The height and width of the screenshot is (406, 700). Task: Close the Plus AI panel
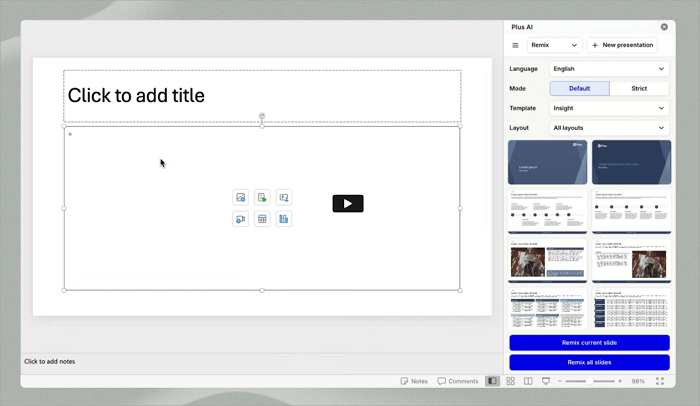point(664,27)
